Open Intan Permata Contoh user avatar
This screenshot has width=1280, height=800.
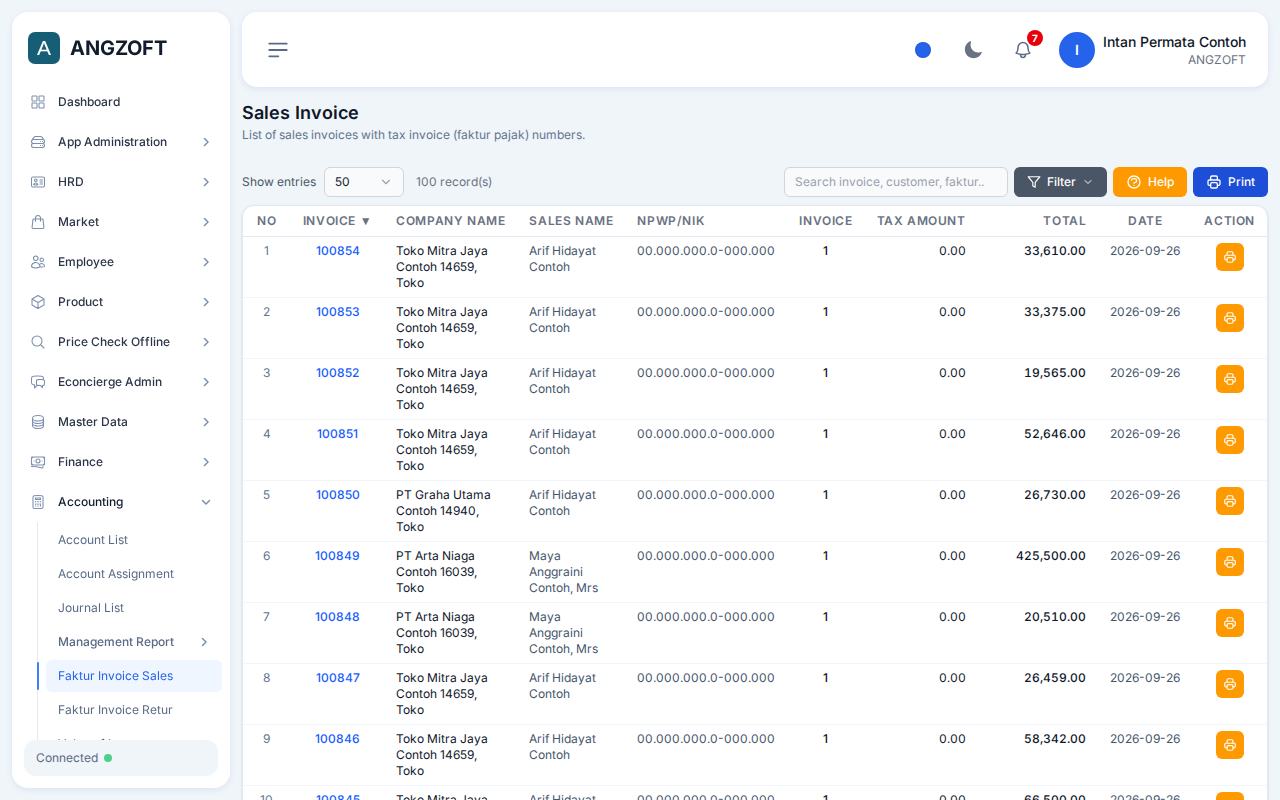1077,50
